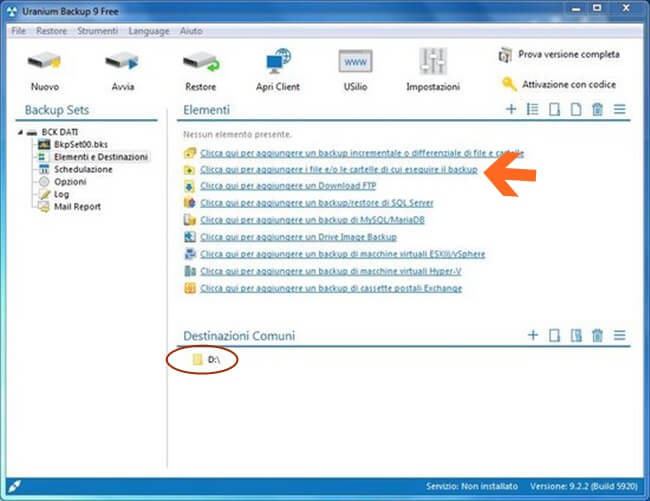650x501 pixels.
Task: Open Log in tree
Action: pyautogui.click(x=61, y=194)
